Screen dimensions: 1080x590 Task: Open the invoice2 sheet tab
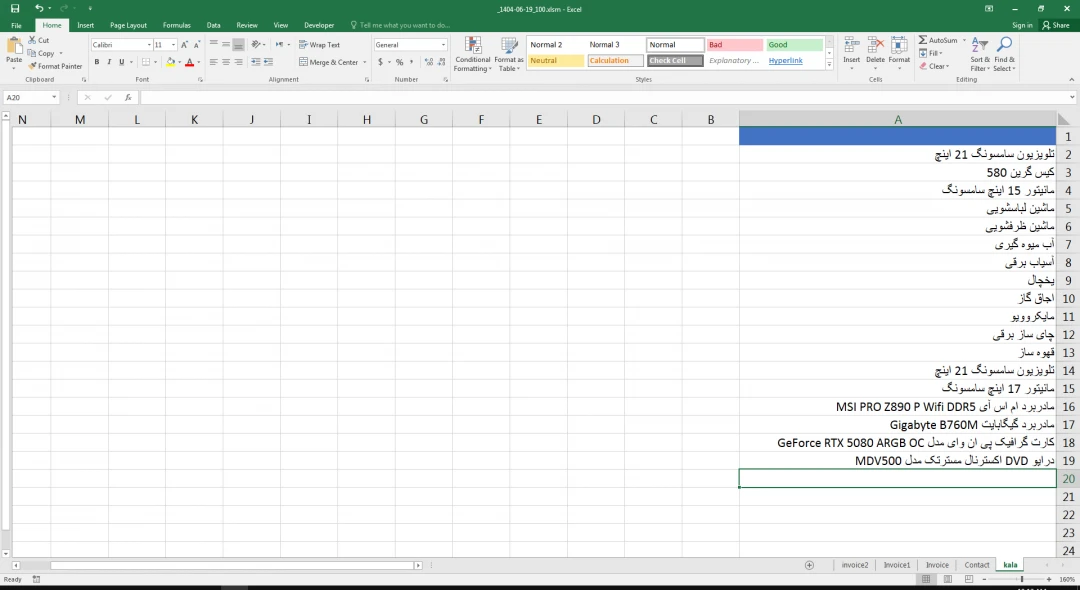tap(855, 565)
